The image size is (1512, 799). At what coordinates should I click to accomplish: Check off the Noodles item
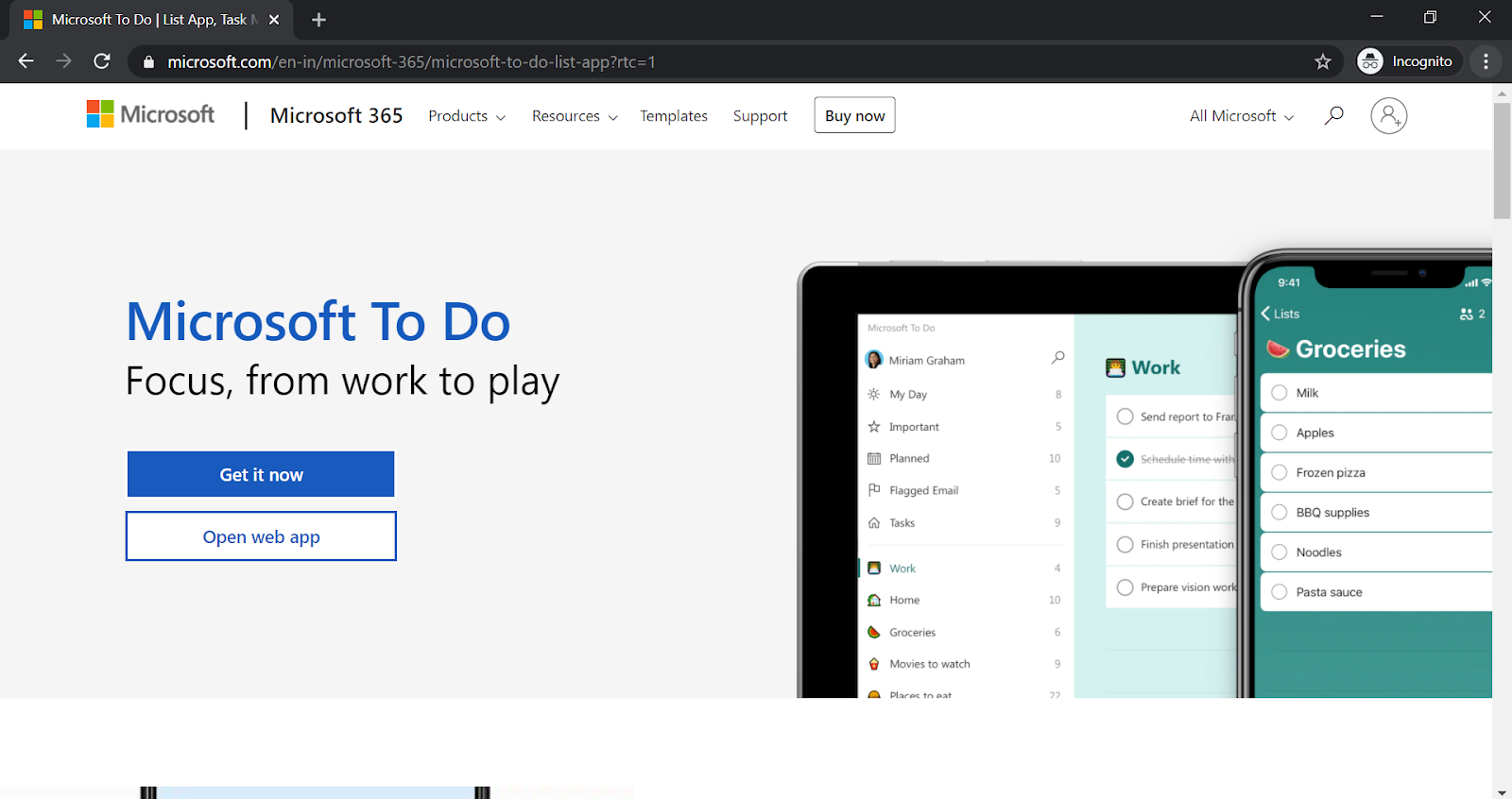tap(1280, 552)
